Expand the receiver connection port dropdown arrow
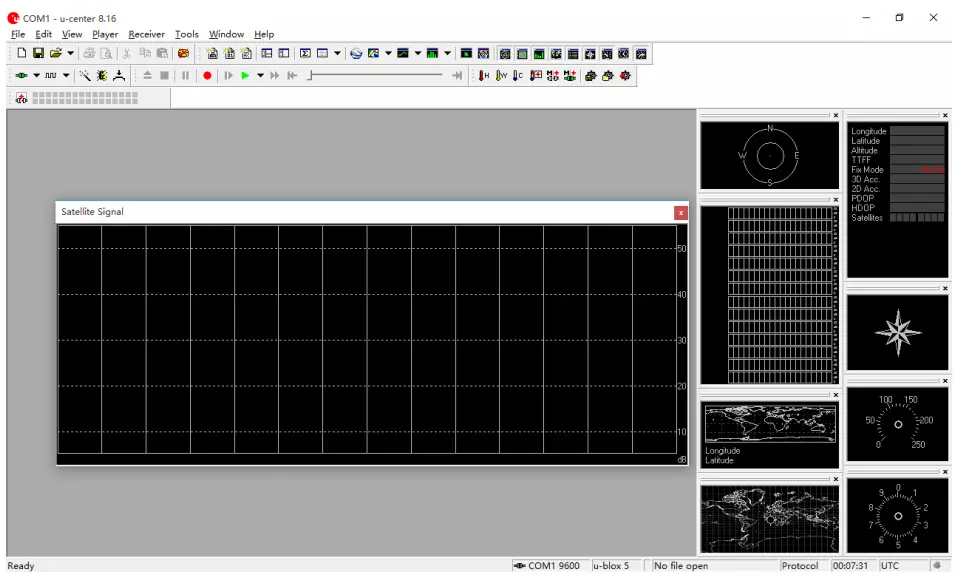 tap(36, 76)
